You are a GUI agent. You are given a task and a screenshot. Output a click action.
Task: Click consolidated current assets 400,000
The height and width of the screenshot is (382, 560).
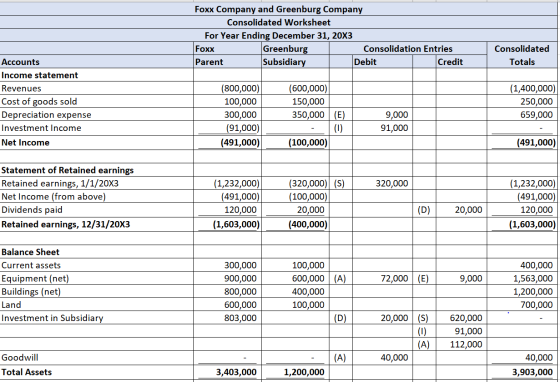tap(536, 265)
